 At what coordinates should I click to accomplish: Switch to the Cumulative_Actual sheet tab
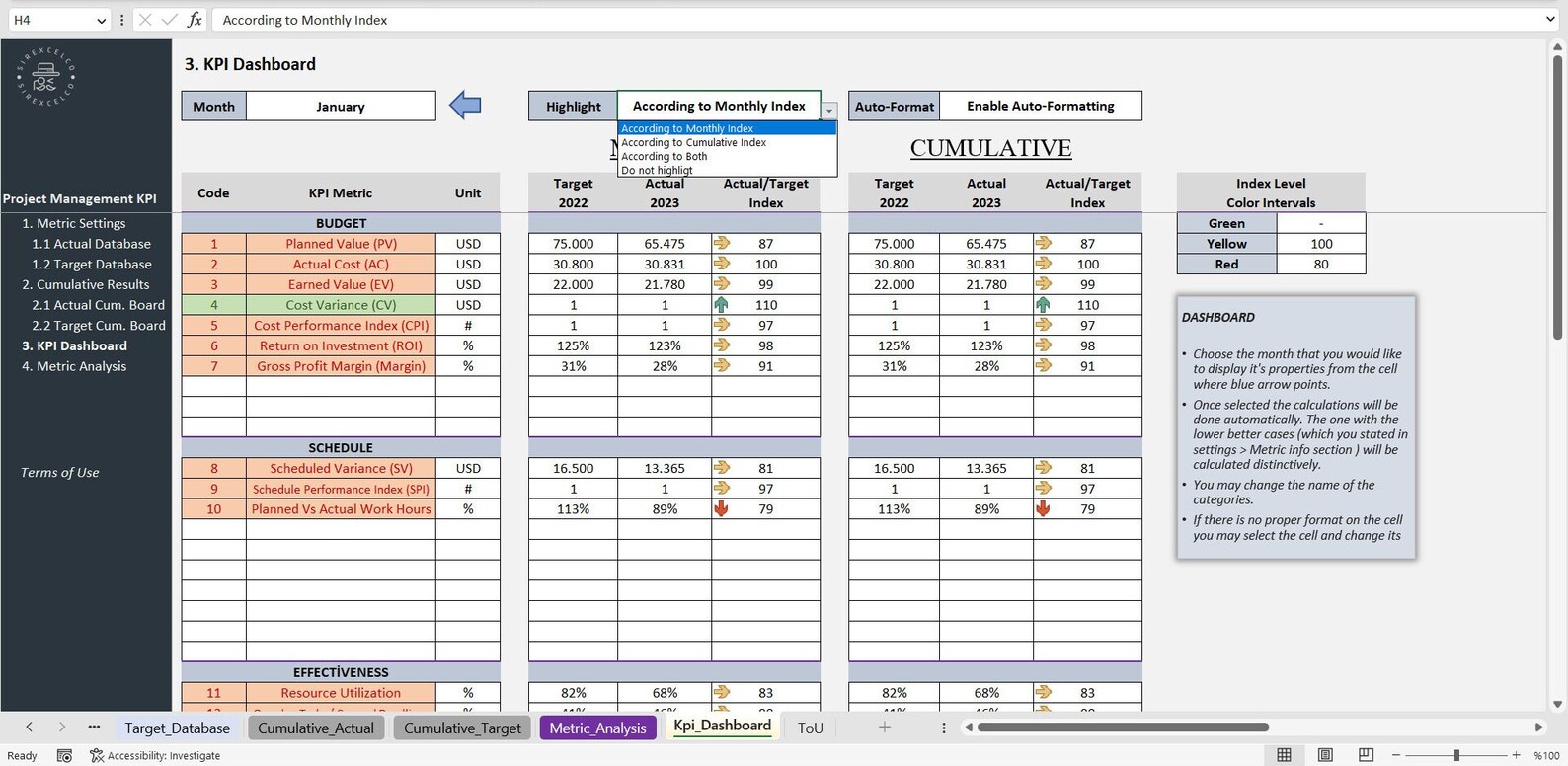(x=316, y=728)
